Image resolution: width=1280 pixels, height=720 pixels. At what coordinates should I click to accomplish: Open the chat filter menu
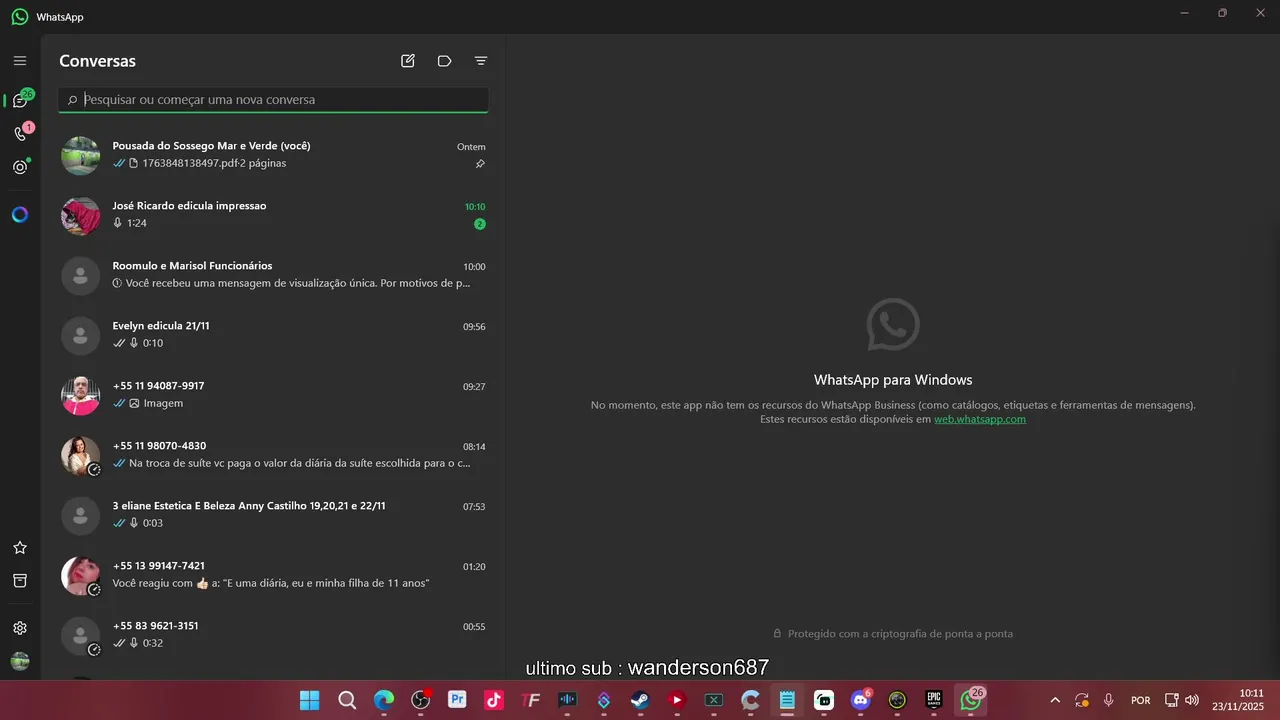481,61
